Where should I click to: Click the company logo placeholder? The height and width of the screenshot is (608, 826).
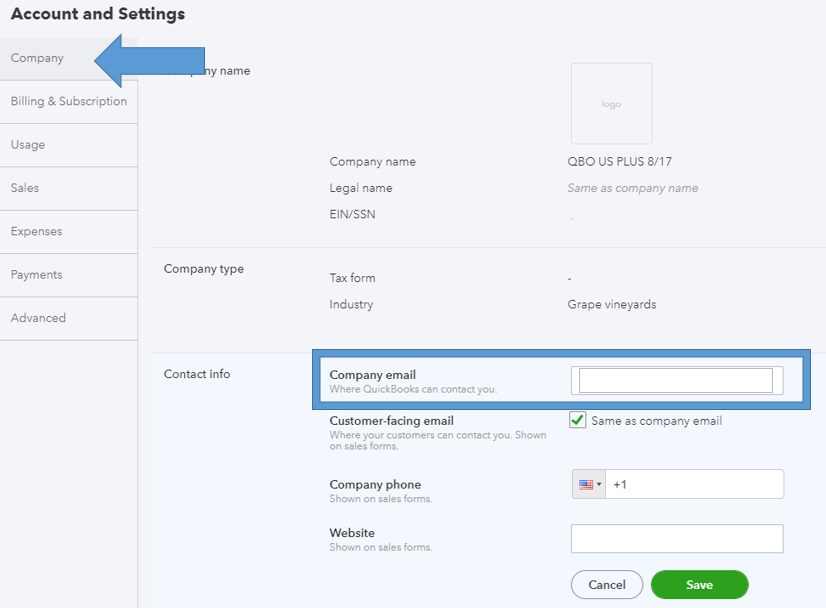coord(611,104)
